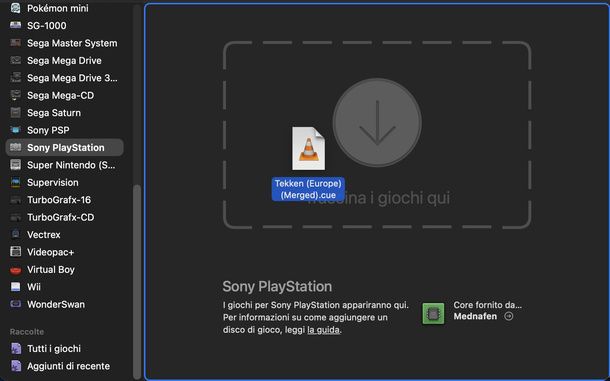
Task: Click the Sega Saturn icon
Action: (16, 112)
